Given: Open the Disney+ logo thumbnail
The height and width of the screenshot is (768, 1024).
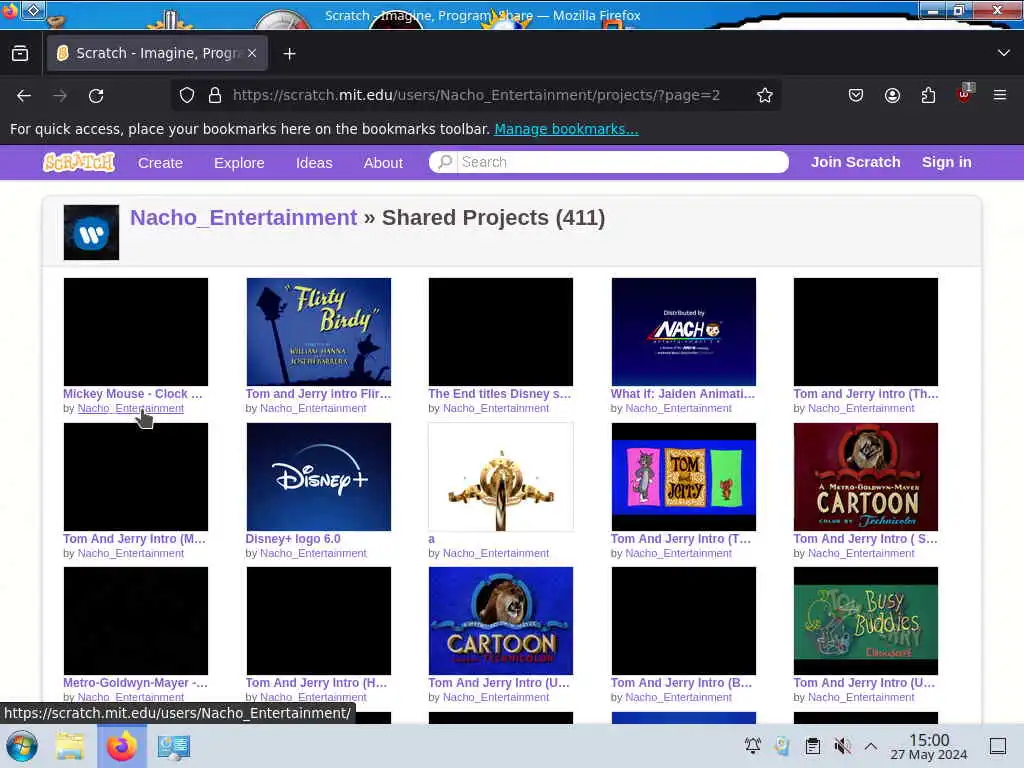Looking at the screenshot, I should coord(319,477).
